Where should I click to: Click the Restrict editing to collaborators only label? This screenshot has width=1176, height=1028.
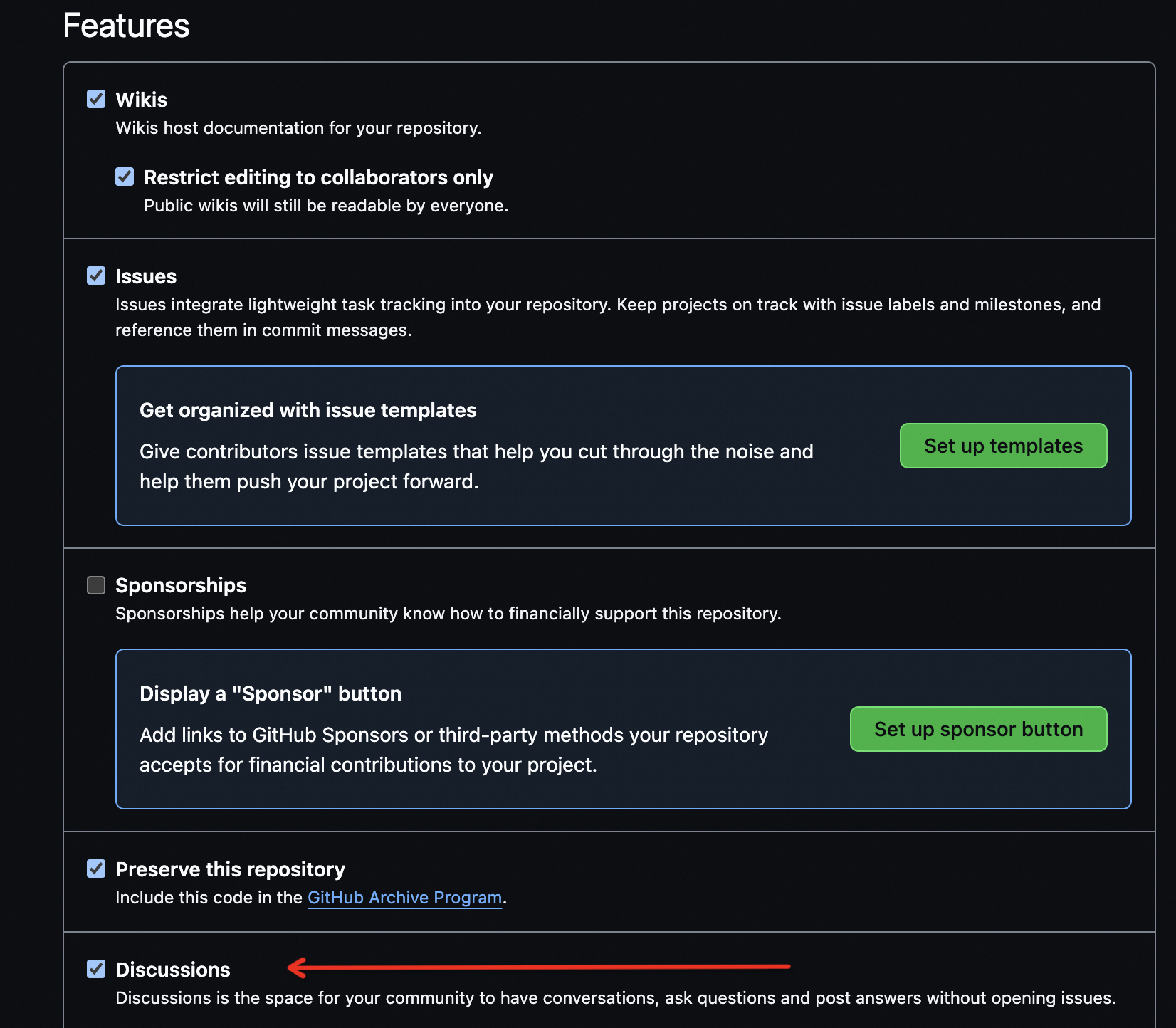(x=318, y=177)
